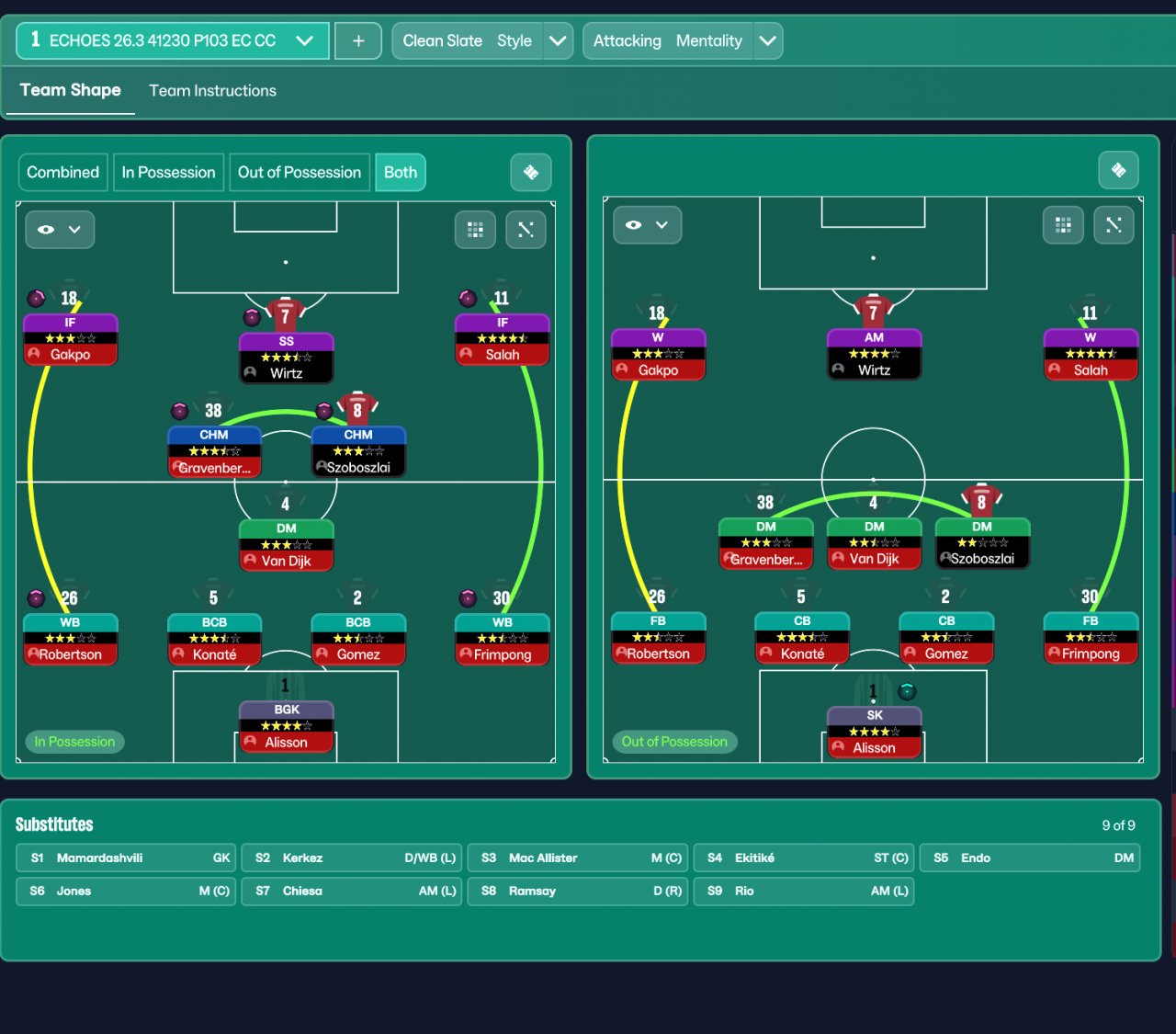Click the expand arrows icon on left pitch
The image size is (1176, 1034).
526,229
